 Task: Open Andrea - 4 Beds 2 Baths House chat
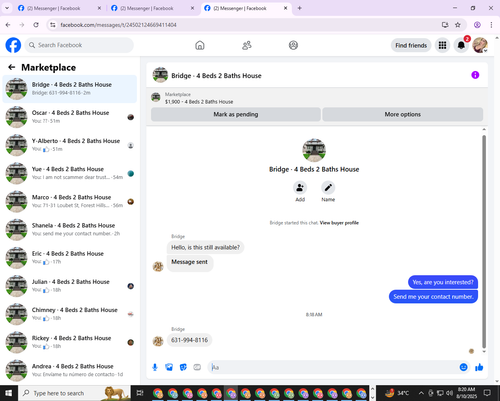tap(69, 370)
